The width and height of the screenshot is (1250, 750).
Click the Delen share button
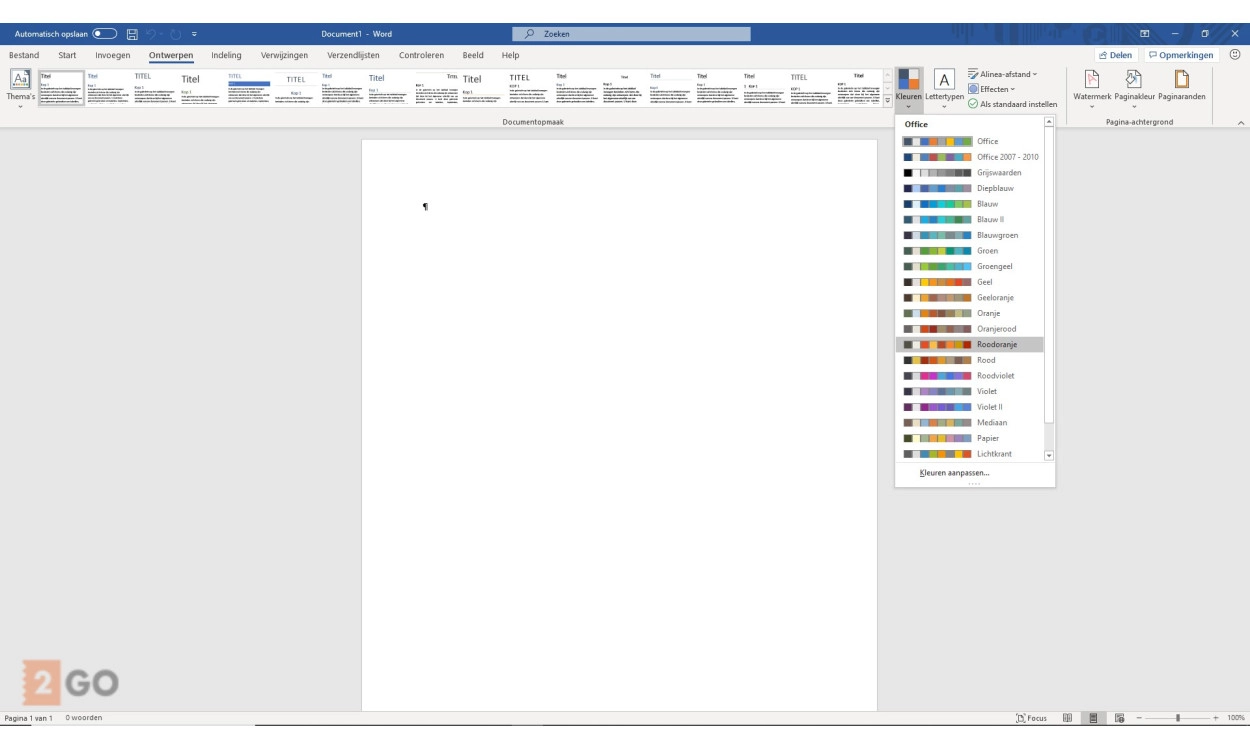click(x=1116, y=55)
